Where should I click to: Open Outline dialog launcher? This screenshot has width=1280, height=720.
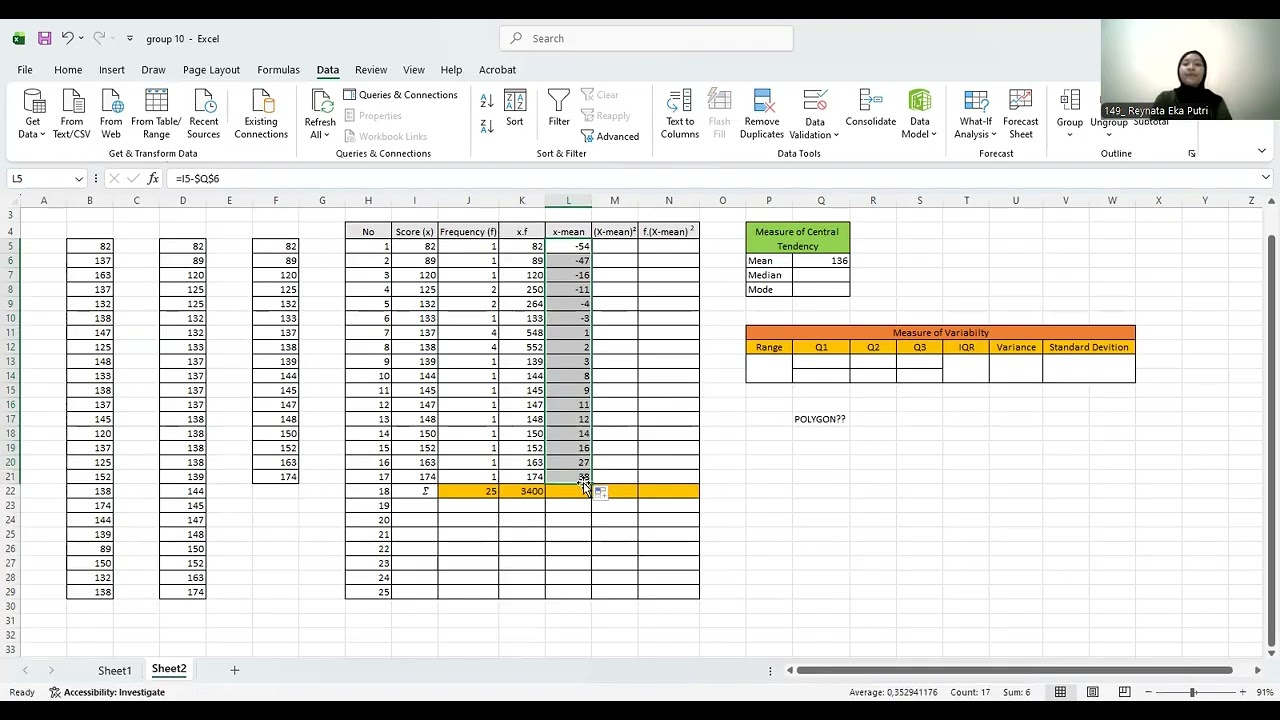(1191, 154)
